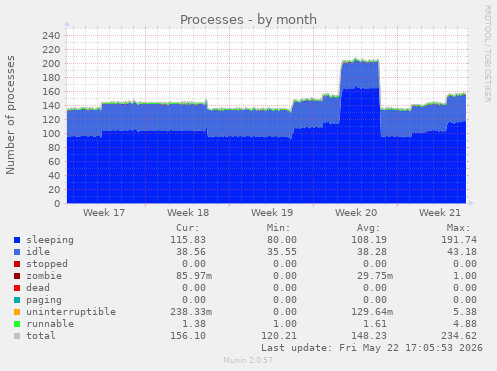497x371 pixels.
Task: Click the stopped legend color swatch
Action: 17,264
